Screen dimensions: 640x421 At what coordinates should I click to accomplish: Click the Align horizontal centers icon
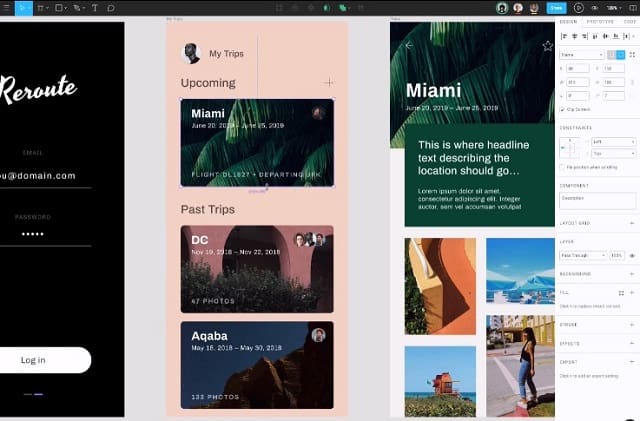(575, 36)
